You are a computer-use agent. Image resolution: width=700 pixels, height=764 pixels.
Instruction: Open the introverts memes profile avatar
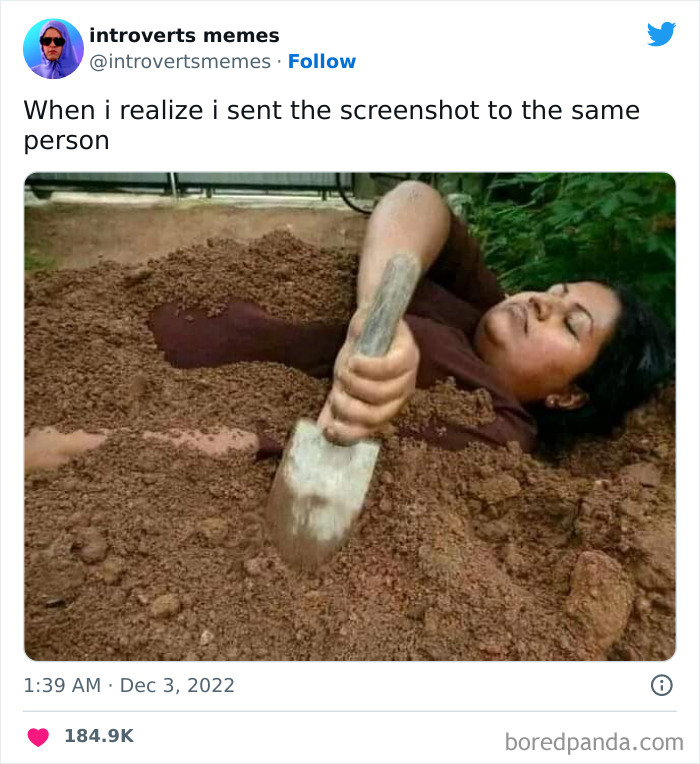click(53, 49)
